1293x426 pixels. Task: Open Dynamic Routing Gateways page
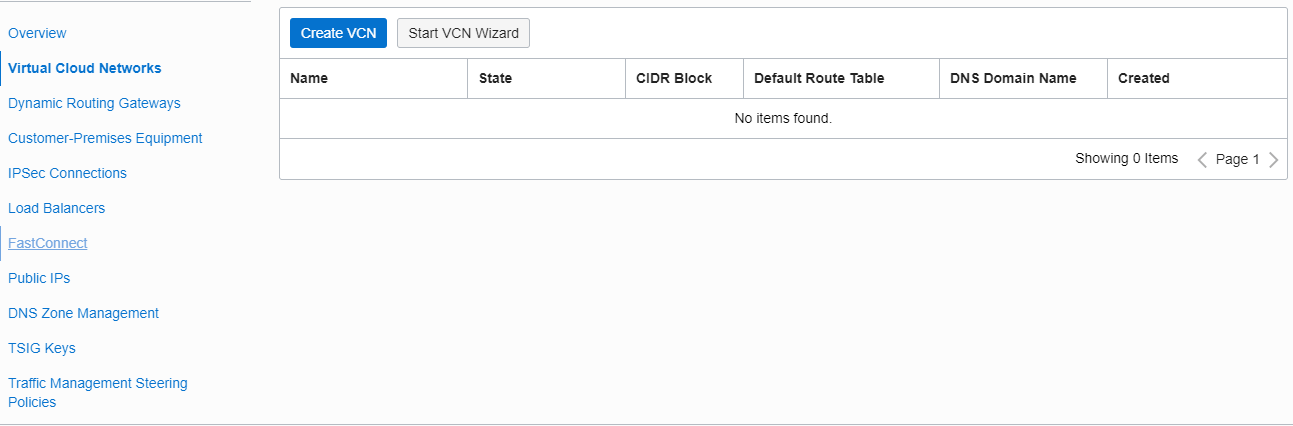pyautogui.click(x=94, y=103)
